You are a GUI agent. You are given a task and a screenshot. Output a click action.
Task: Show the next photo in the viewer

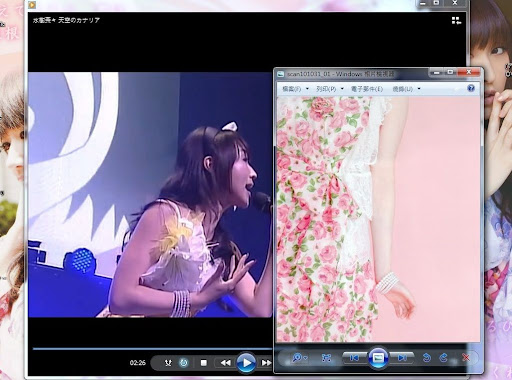401,358
